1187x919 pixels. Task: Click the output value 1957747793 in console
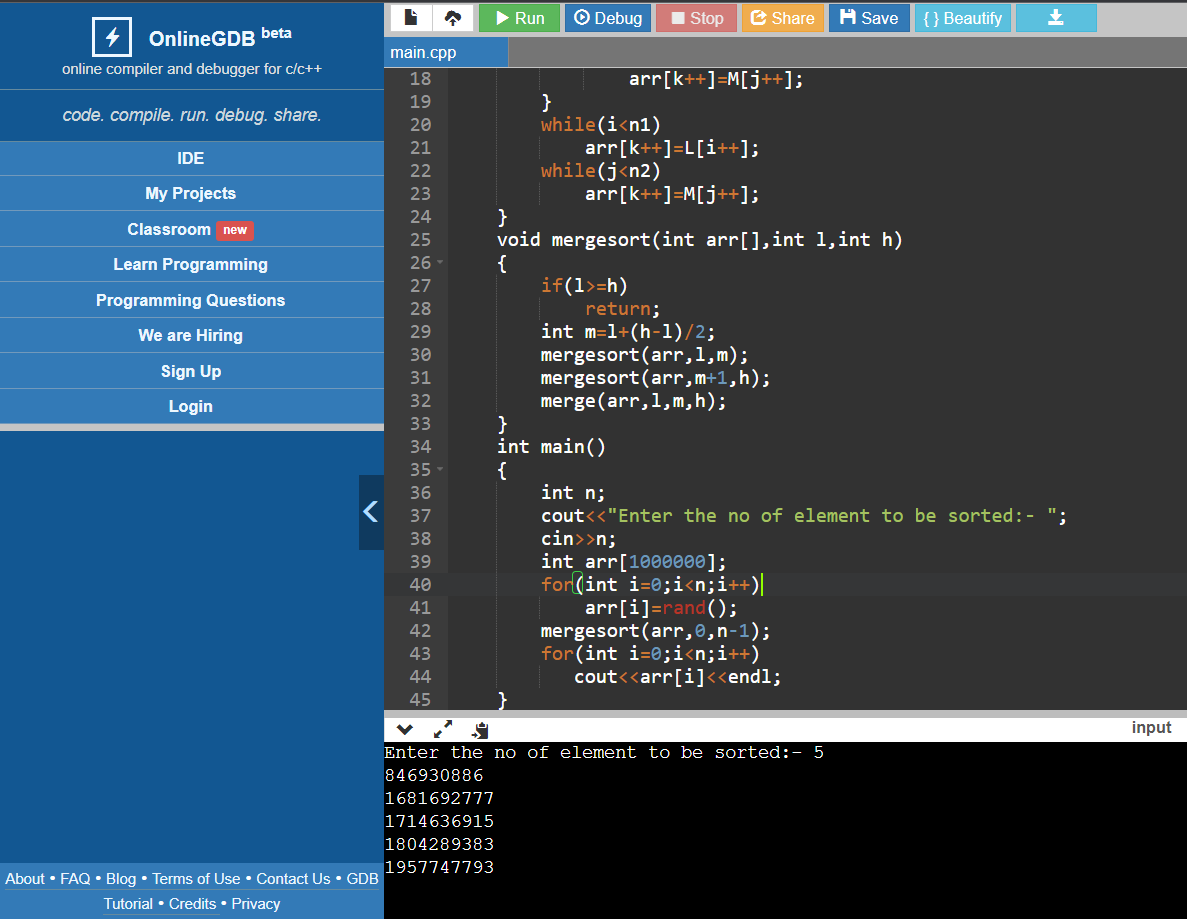(439, 867)
